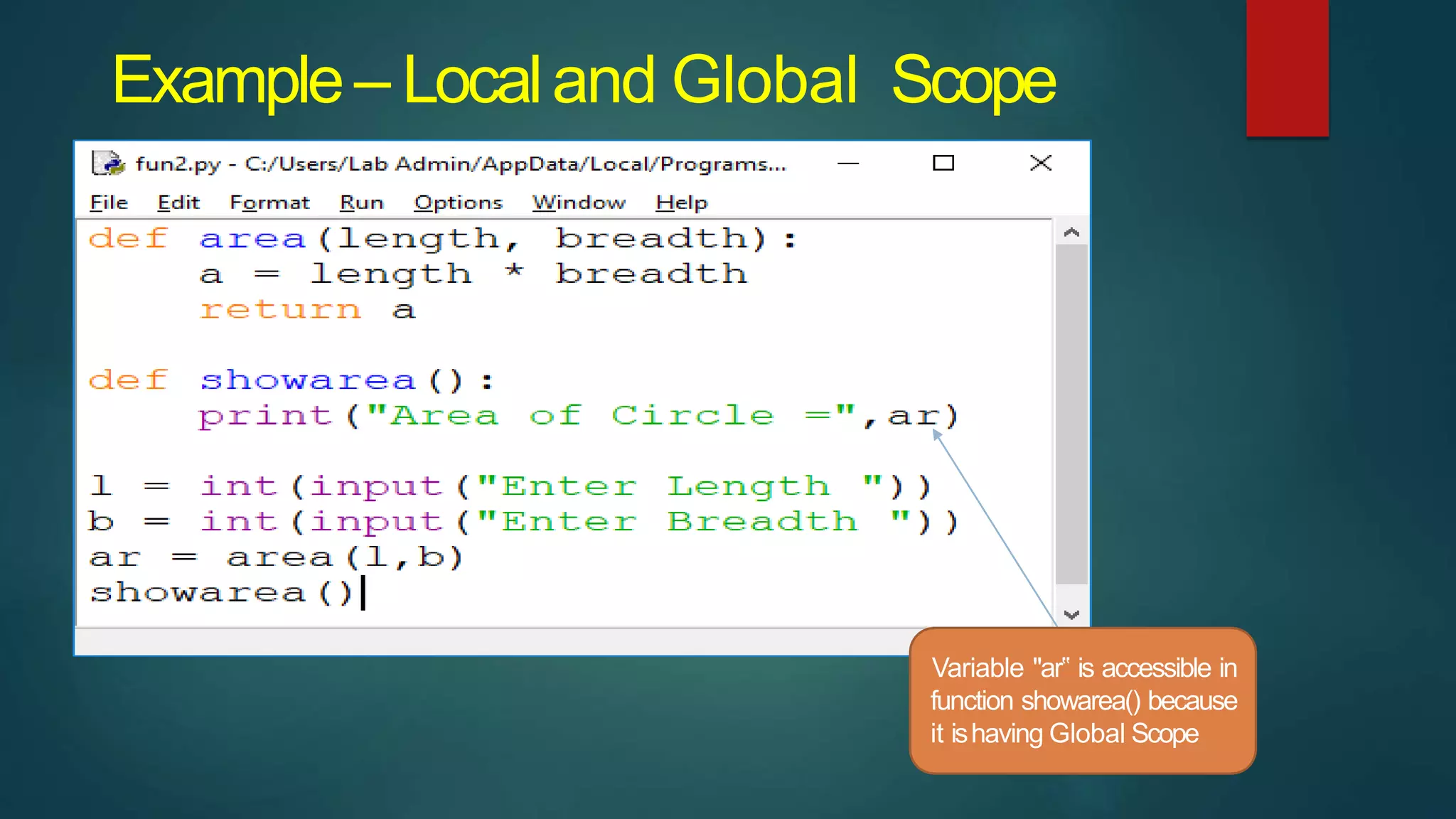Open the Options menu

[x=458, y=203]
